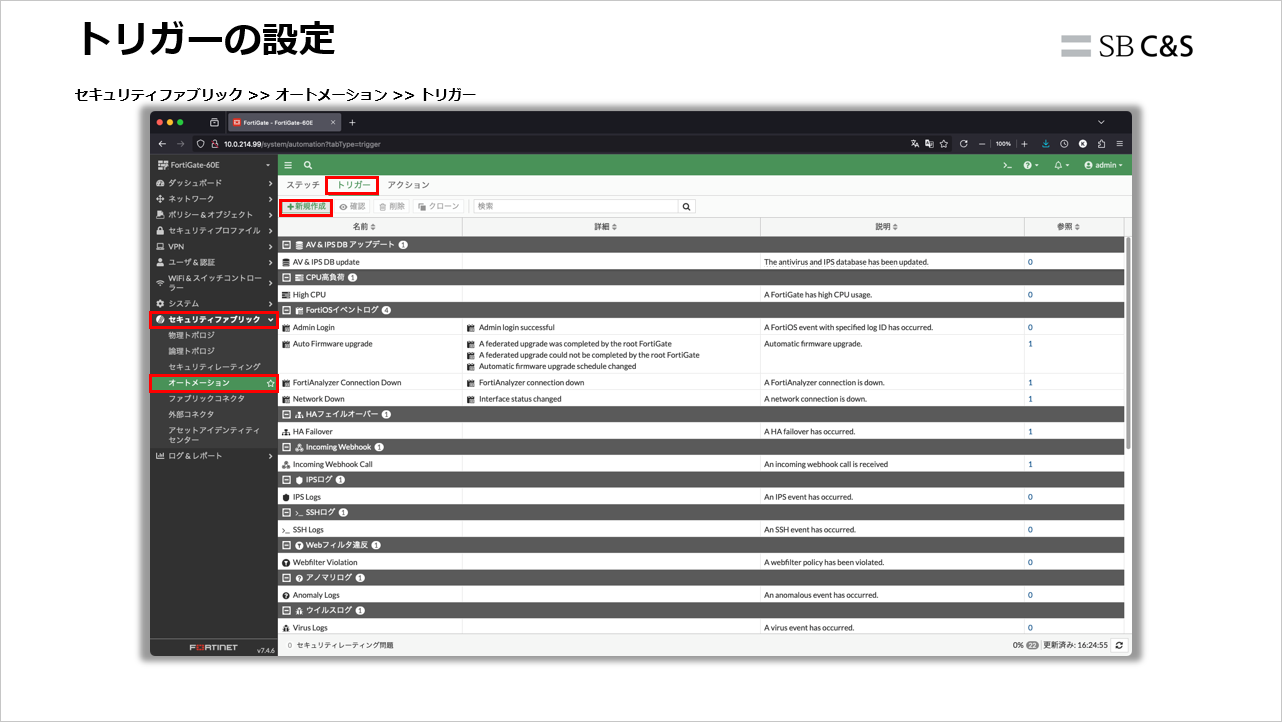
Task: Click the refresh icon in the status bar
Action: 1119,645
